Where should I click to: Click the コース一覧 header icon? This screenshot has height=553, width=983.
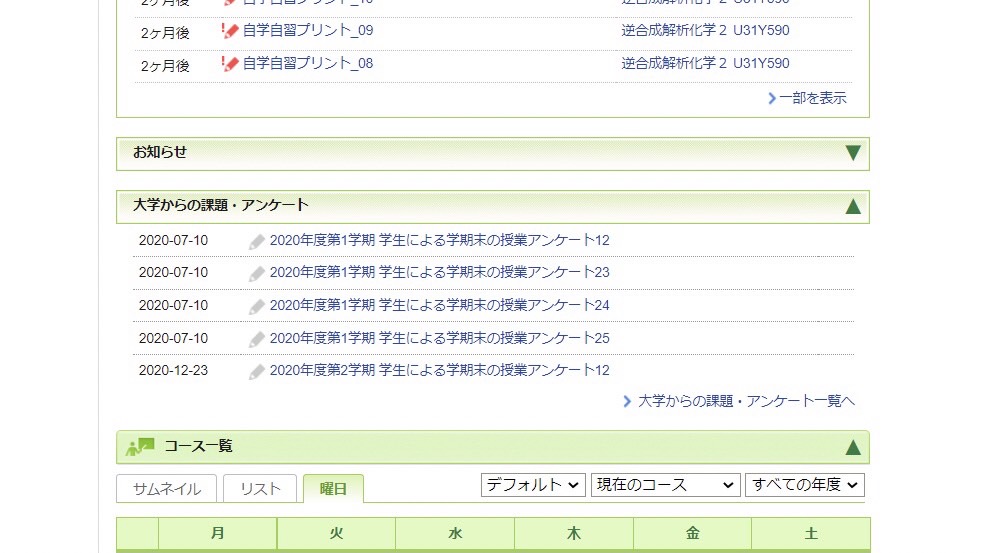tap(140, 447)
